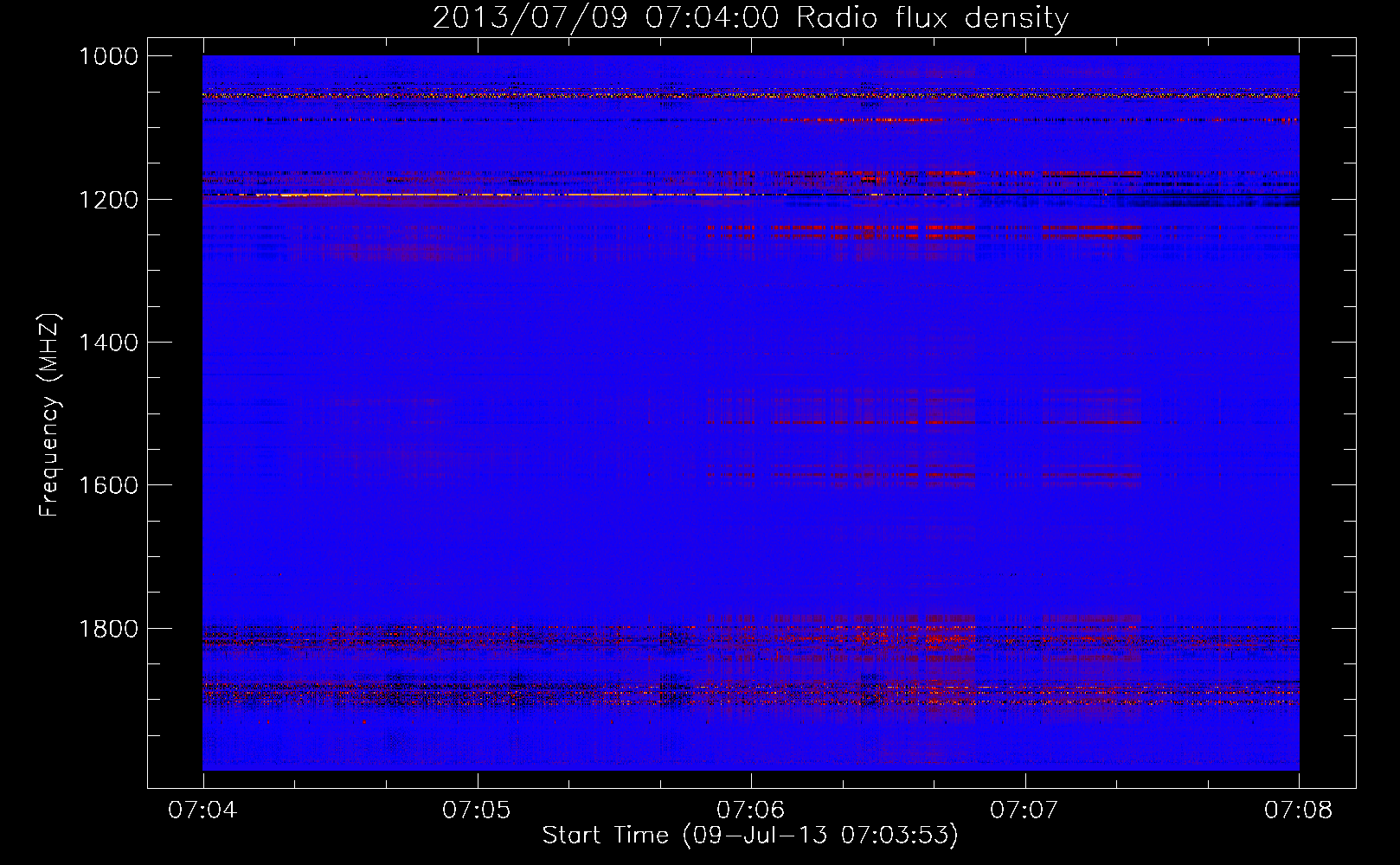Click the 1400 frequency tick label
1400x865 pixels.
[x=108, y=343]
